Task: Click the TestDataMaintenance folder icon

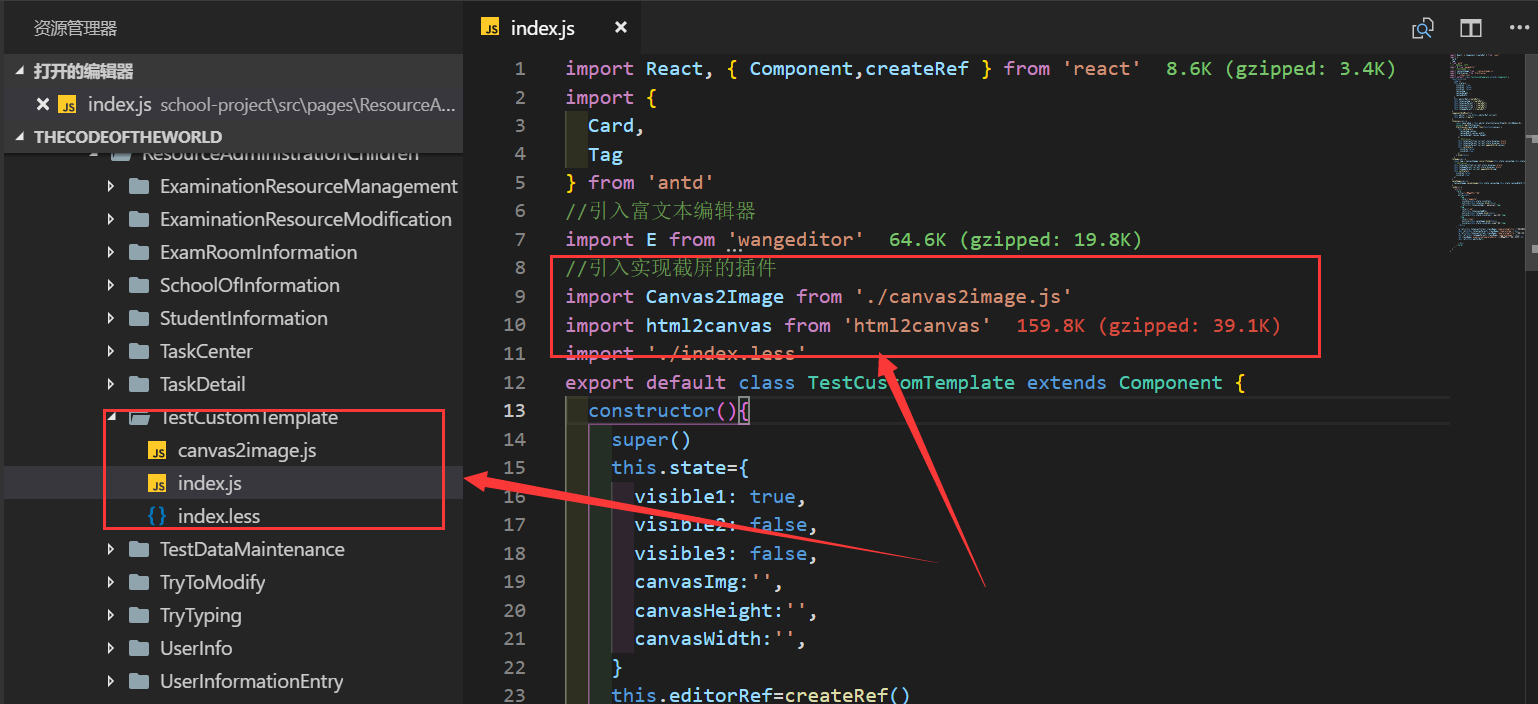Action: 139,550
